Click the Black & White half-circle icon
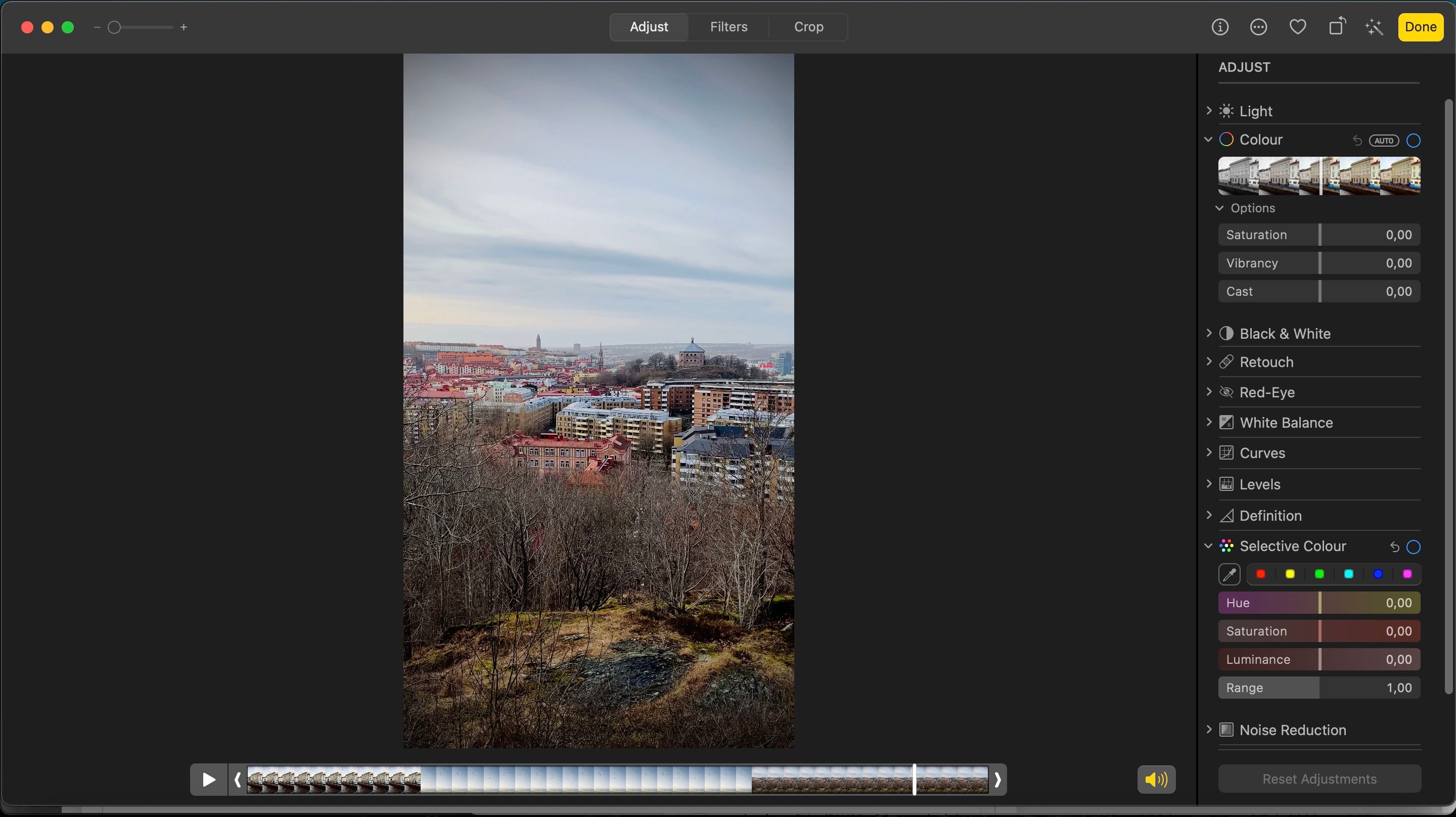 [x=1226, y=334]
